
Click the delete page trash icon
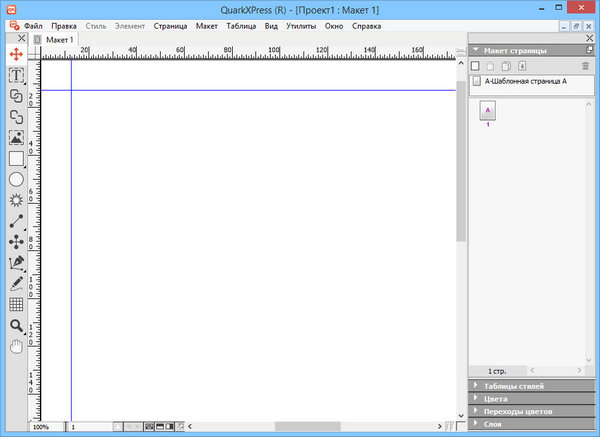pos(586,65)
